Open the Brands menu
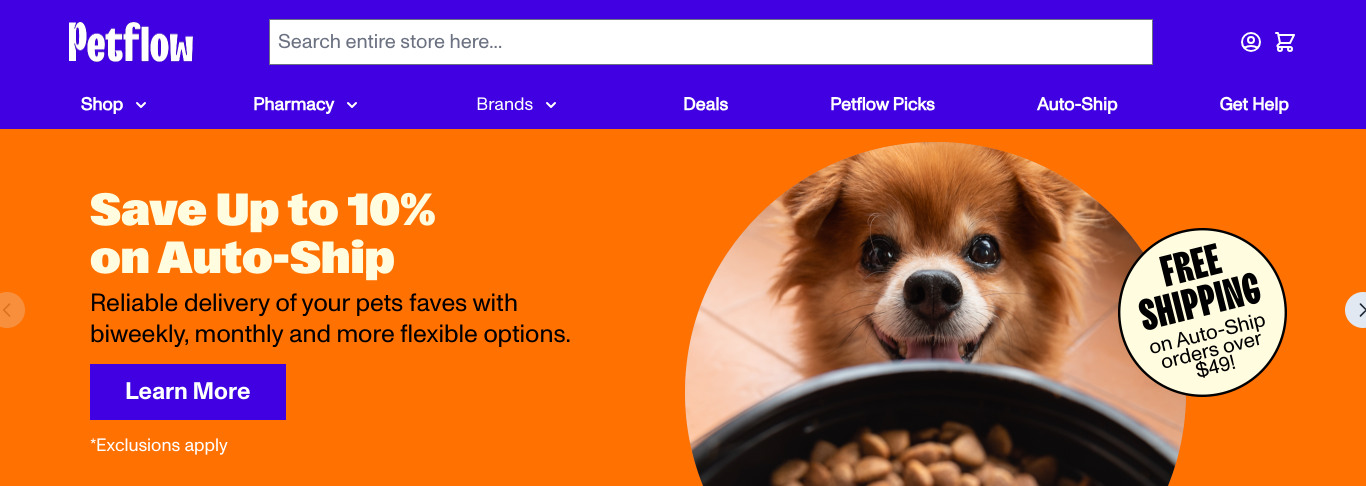Image resolution: width=1366 pixels, height=486 pixels. [x=504, y=104]
